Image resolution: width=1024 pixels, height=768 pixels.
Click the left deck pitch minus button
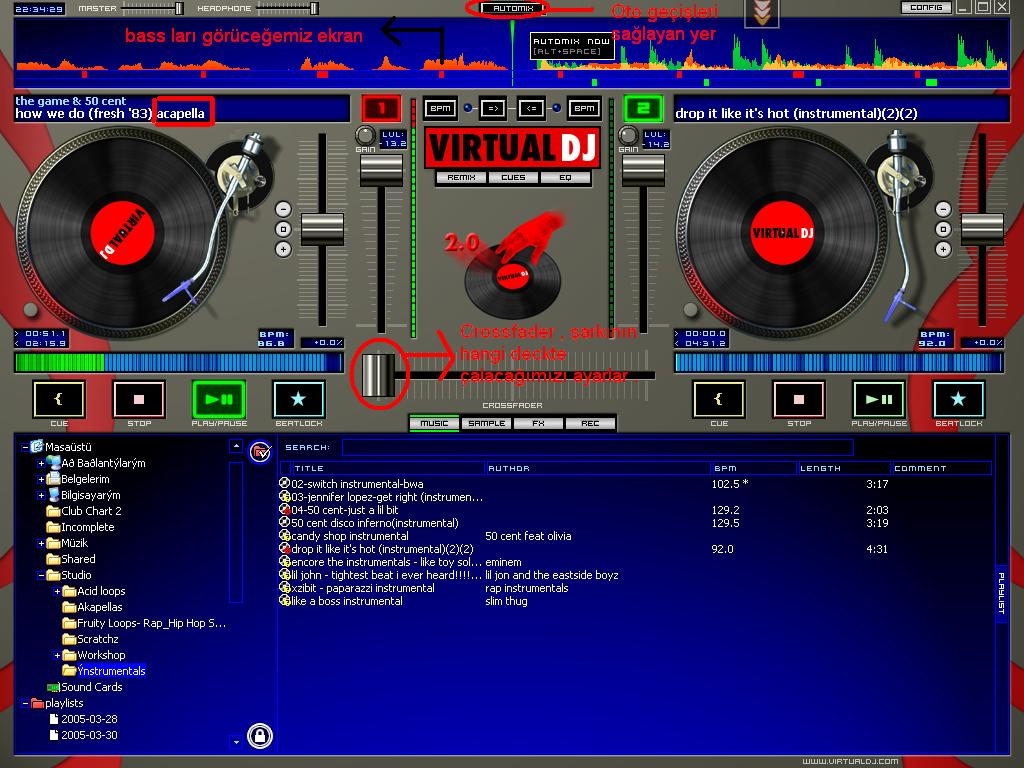(283, 209)
